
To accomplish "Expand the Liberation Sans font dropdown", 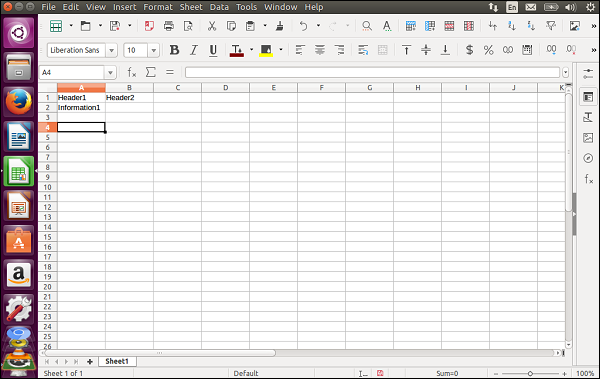I will [111, 50].
